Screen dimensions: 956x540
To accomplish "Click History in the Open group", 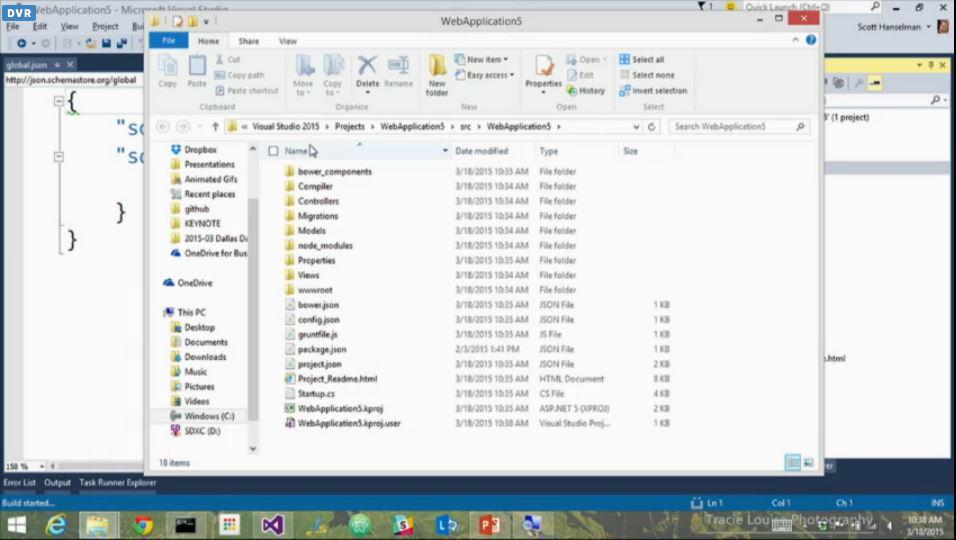I will tap(586, 91).
